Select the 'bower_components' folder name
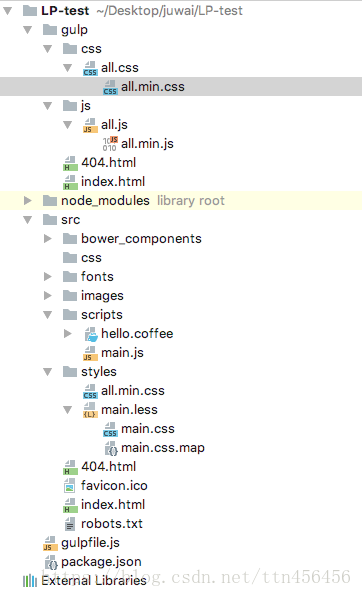This screenshot has width=362, height=597. (x=141, y=239)
